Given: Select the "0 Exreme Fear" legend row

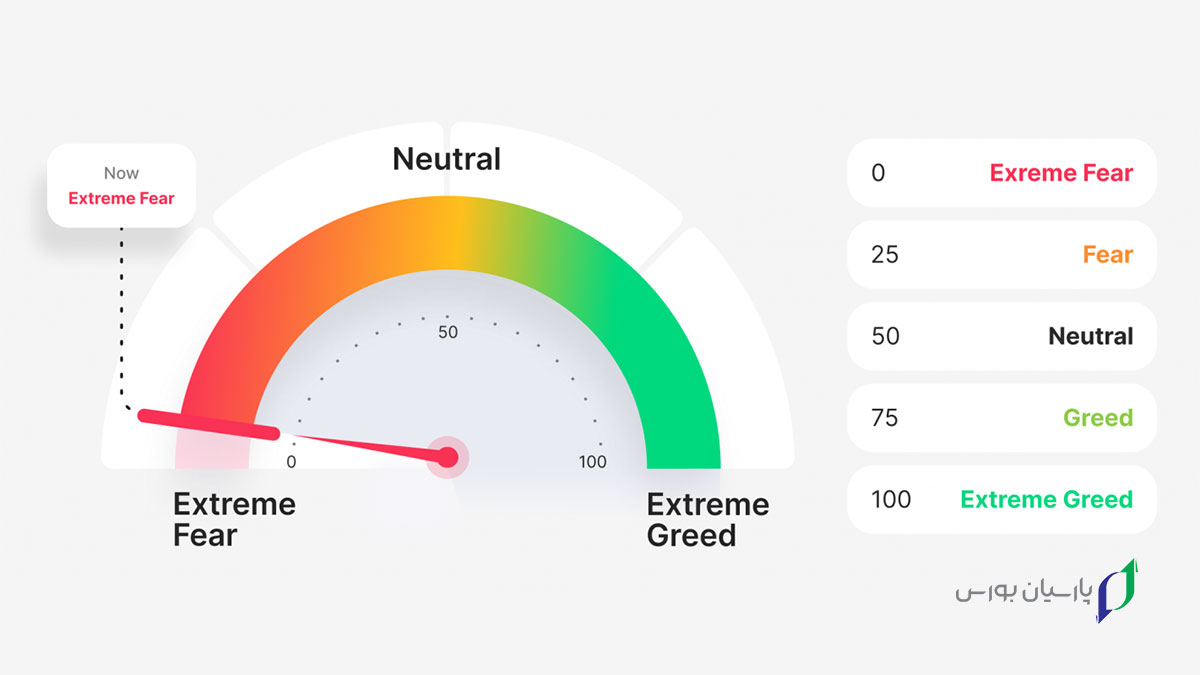Looking at the screenshot, I should 1001,173.
